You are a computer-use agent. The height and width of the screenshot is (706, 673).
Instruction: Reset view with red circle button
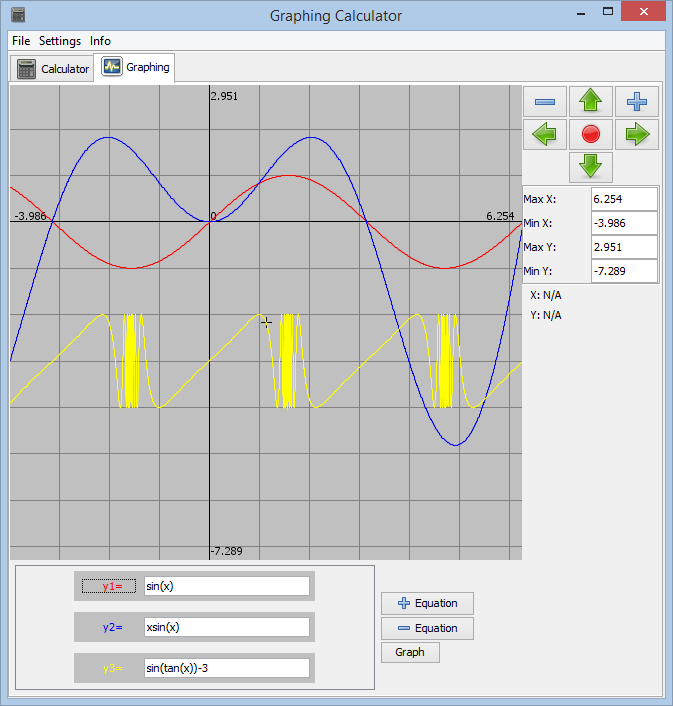tap(591, 134)
